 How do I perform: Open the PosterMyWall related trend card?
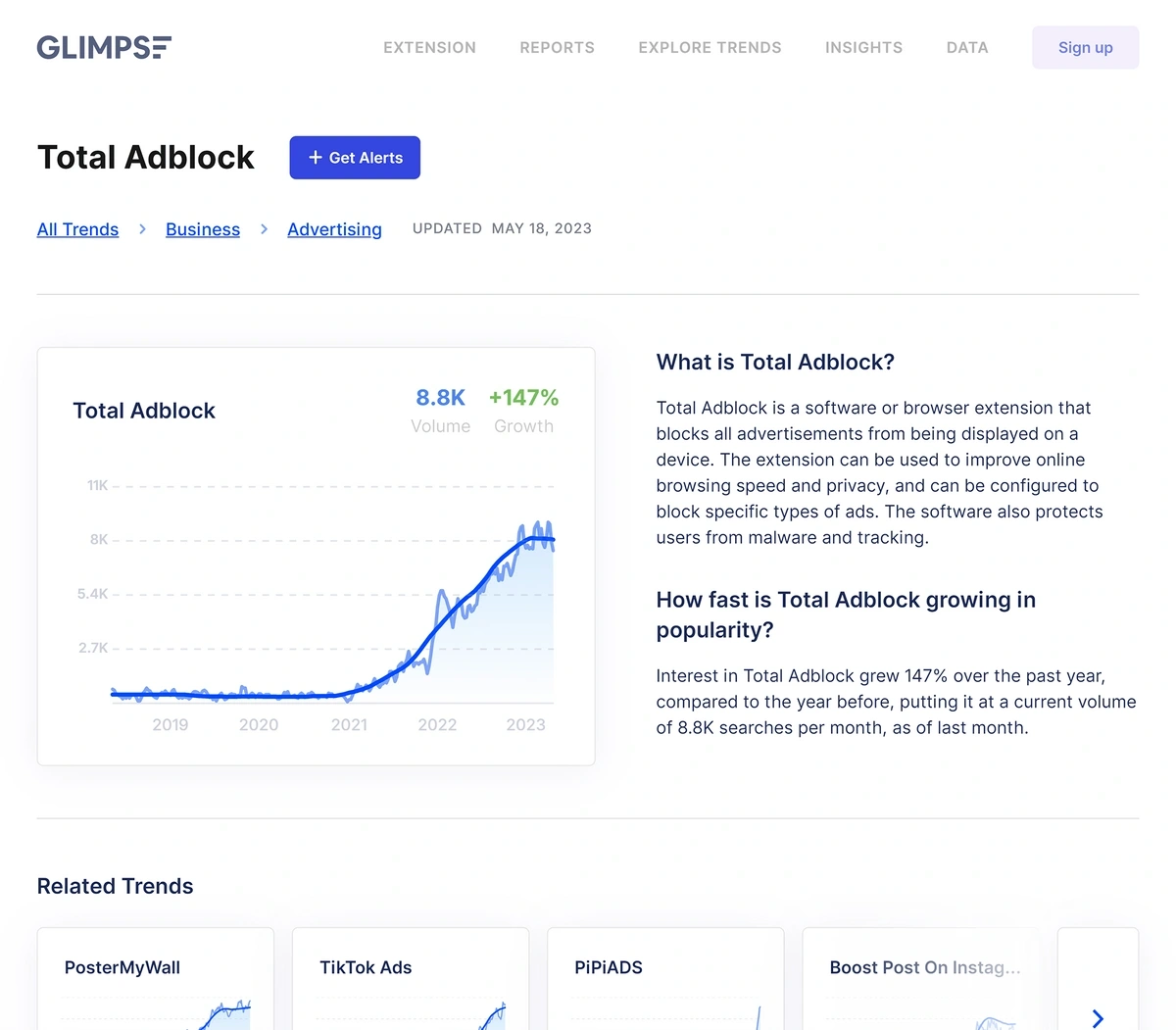(x=156, y=978)
